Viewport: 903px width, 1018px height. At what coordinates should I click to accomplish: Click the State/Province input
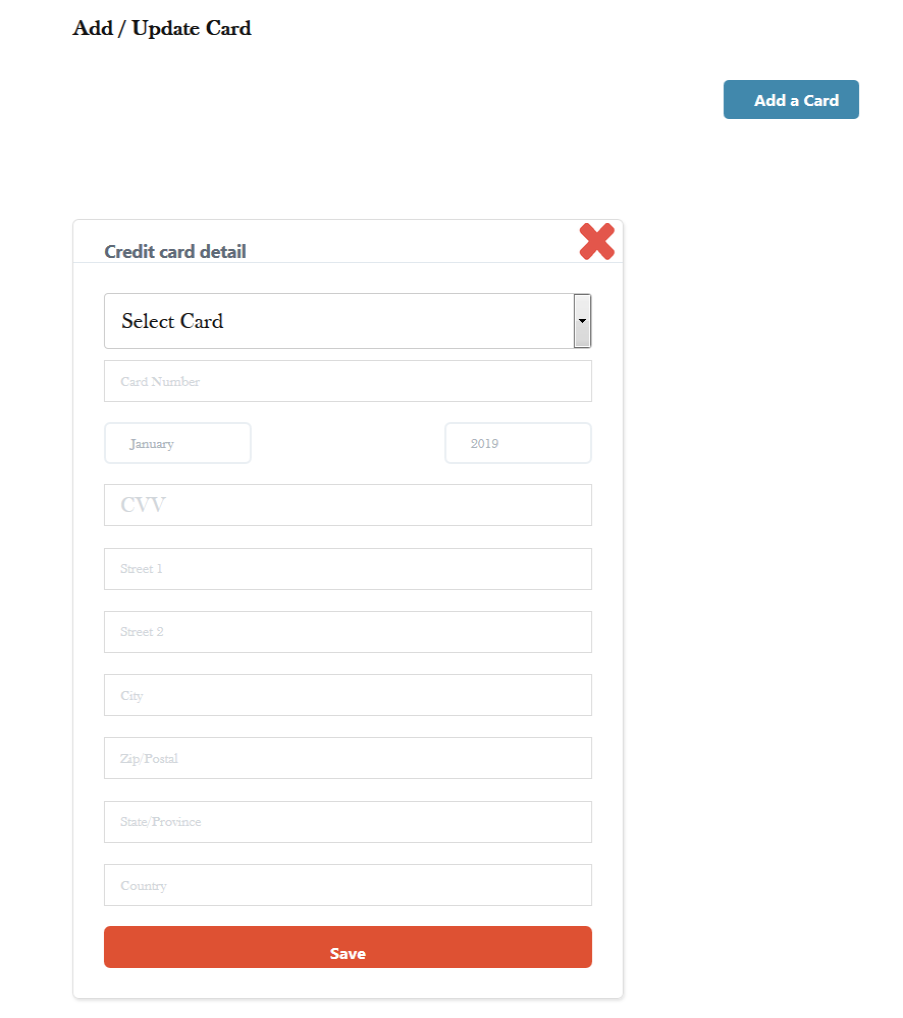click(348, 822)
